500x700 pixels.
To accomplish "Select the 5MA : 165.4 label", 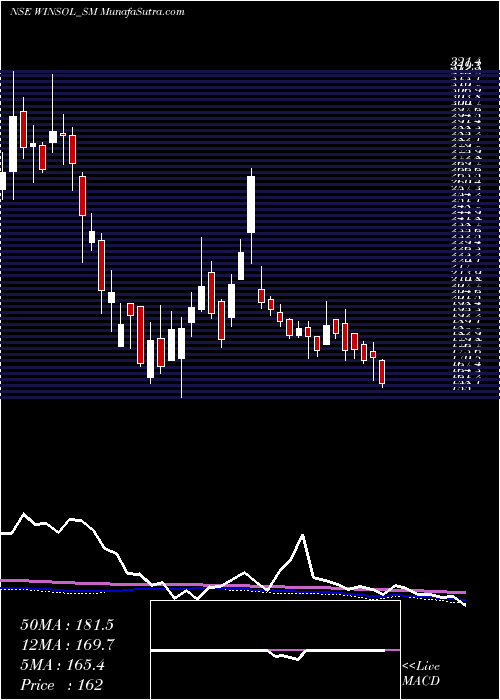I will pyautogui.click(x=62, y=665).
